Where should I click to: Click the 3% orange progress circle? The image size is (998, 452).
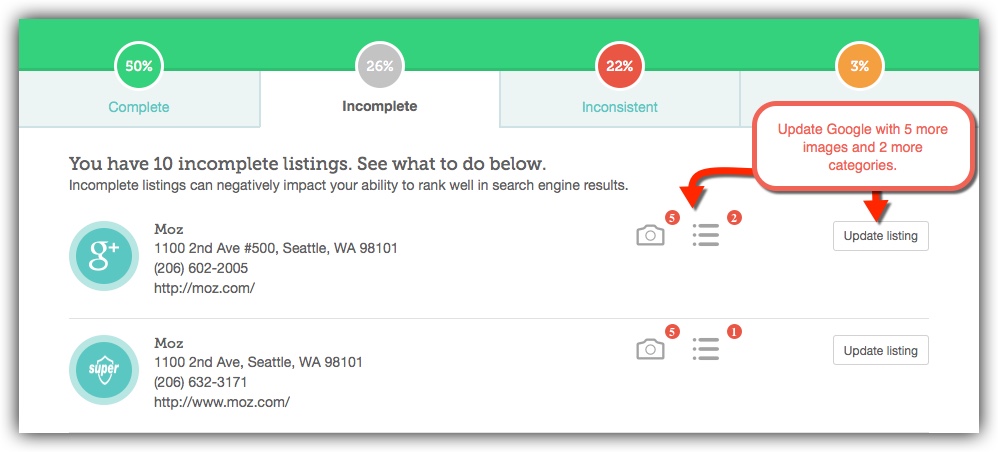[x=859, y=66]
